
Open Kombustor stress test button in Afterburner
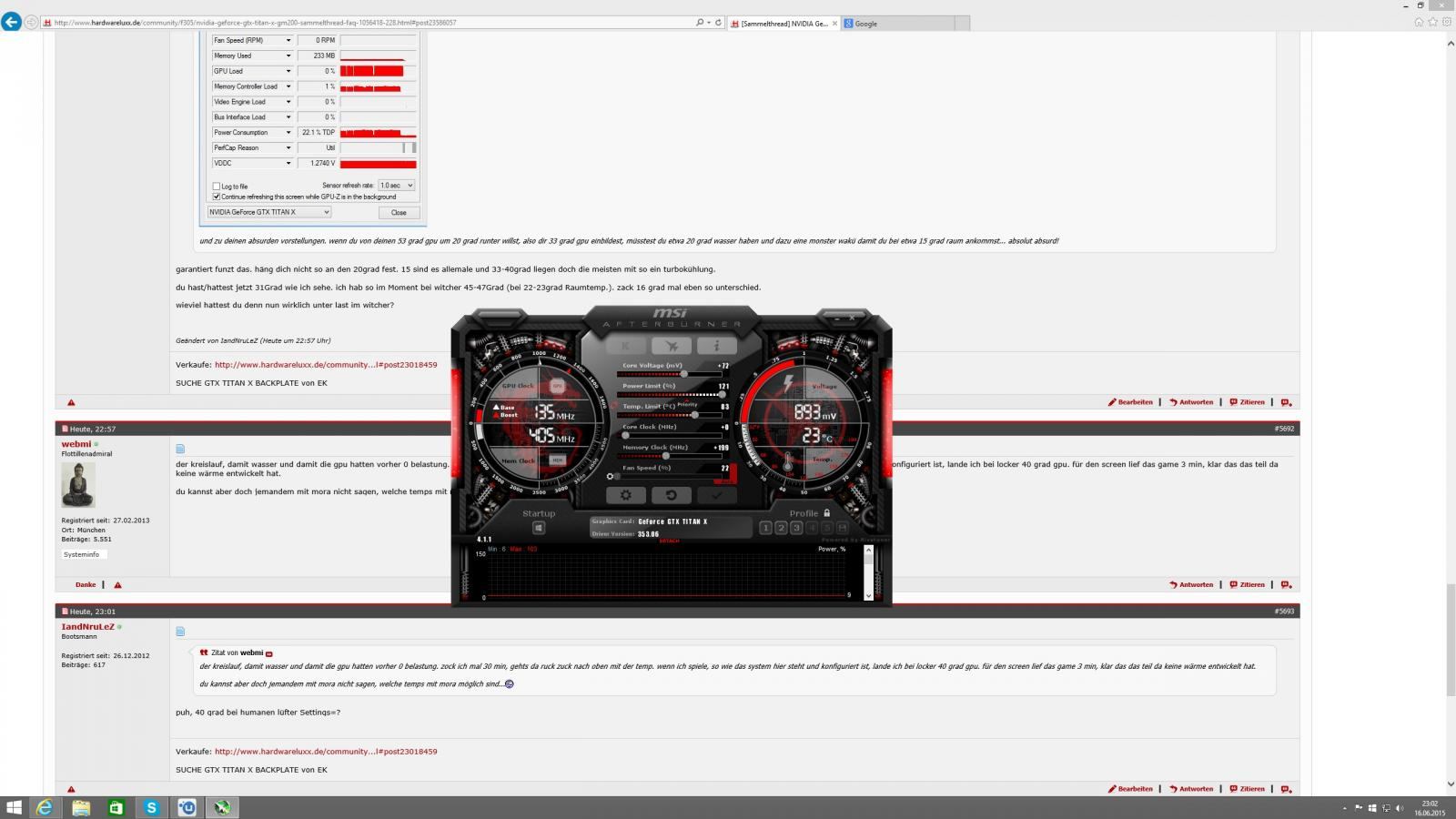(625, 346)
